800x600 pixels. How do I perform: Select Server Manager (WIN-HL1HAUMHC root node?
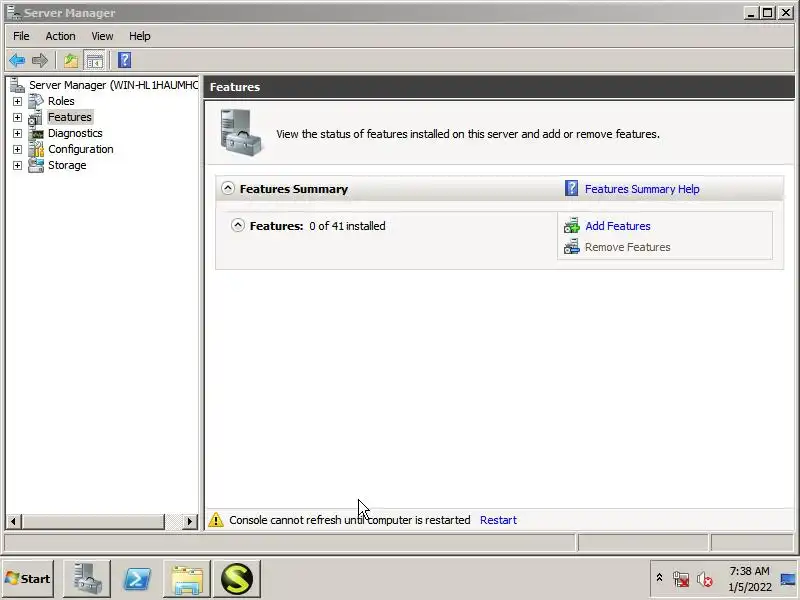point(113,85)
